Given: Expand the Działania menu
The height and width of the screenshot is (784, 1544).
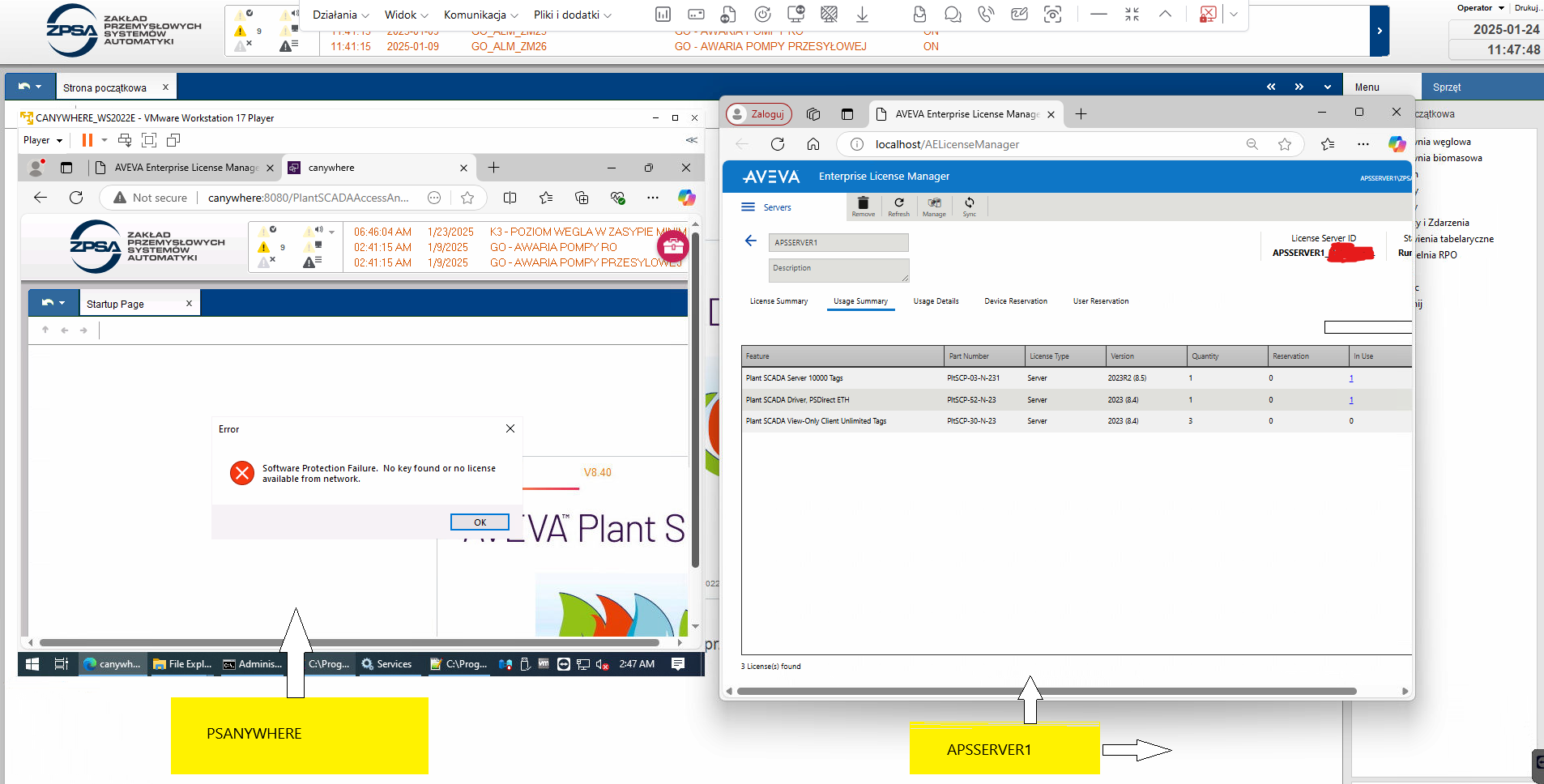Looking at the screenshot, I should coord(340,15).
